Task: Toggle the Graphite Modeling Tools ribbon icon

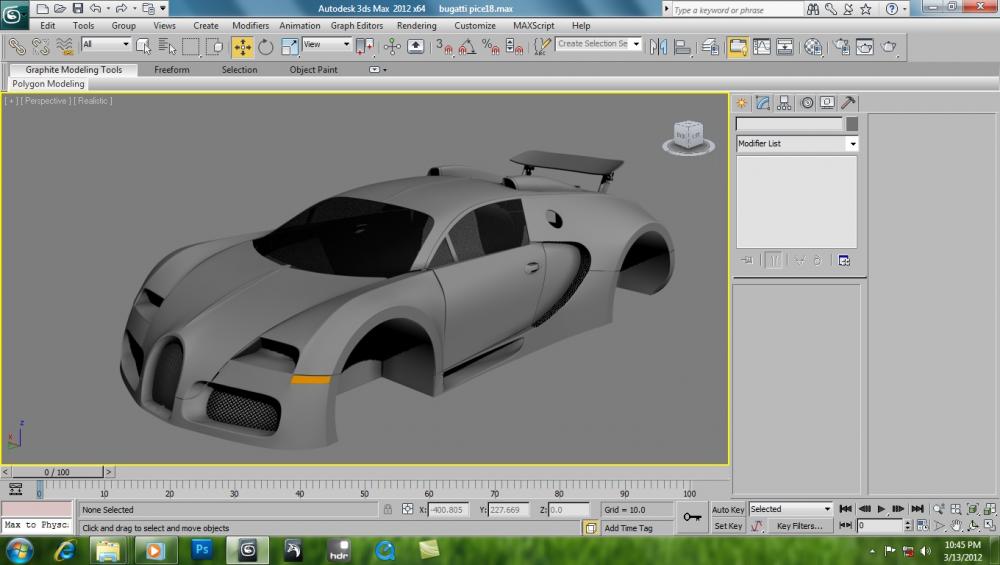Action: click(x=738, y=47)
